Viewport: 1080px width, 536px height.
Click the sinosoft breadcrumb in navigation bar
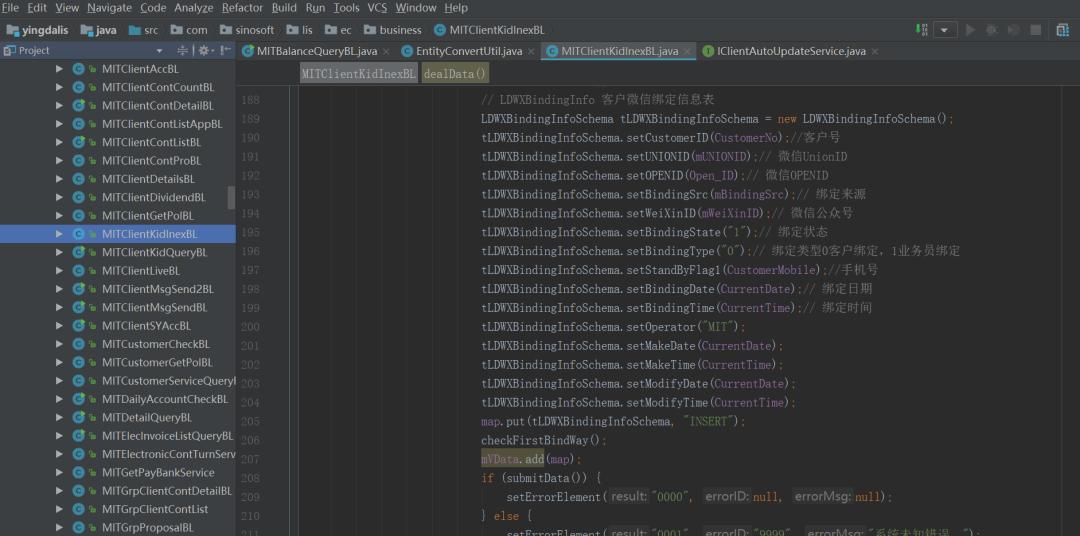254,30
